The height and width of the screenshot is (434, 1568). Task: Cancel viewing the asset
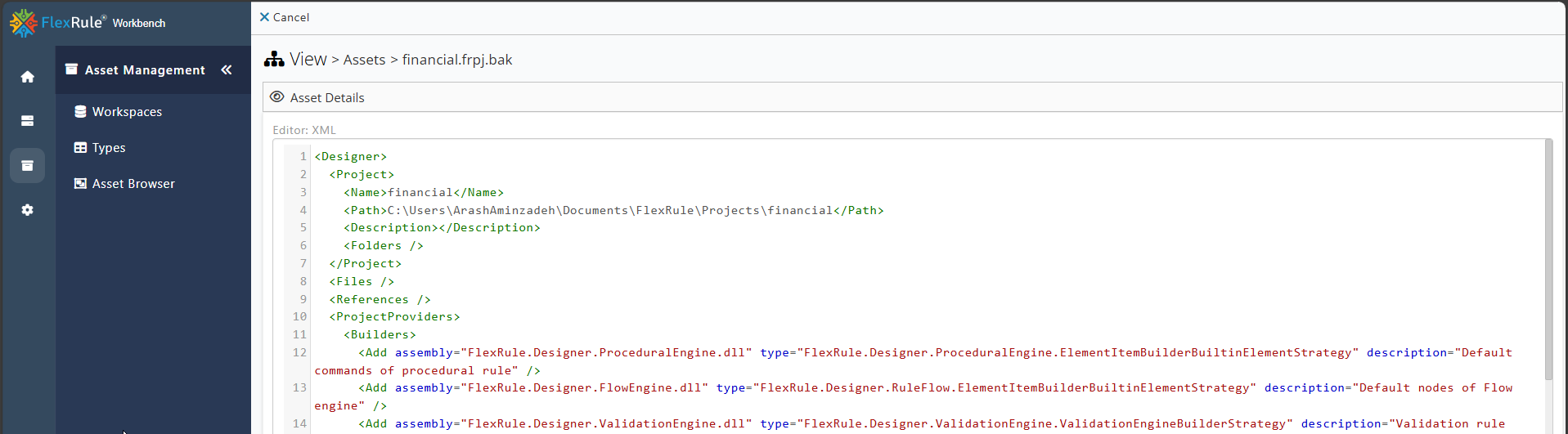pyautogui.click(x=284, y=17)
